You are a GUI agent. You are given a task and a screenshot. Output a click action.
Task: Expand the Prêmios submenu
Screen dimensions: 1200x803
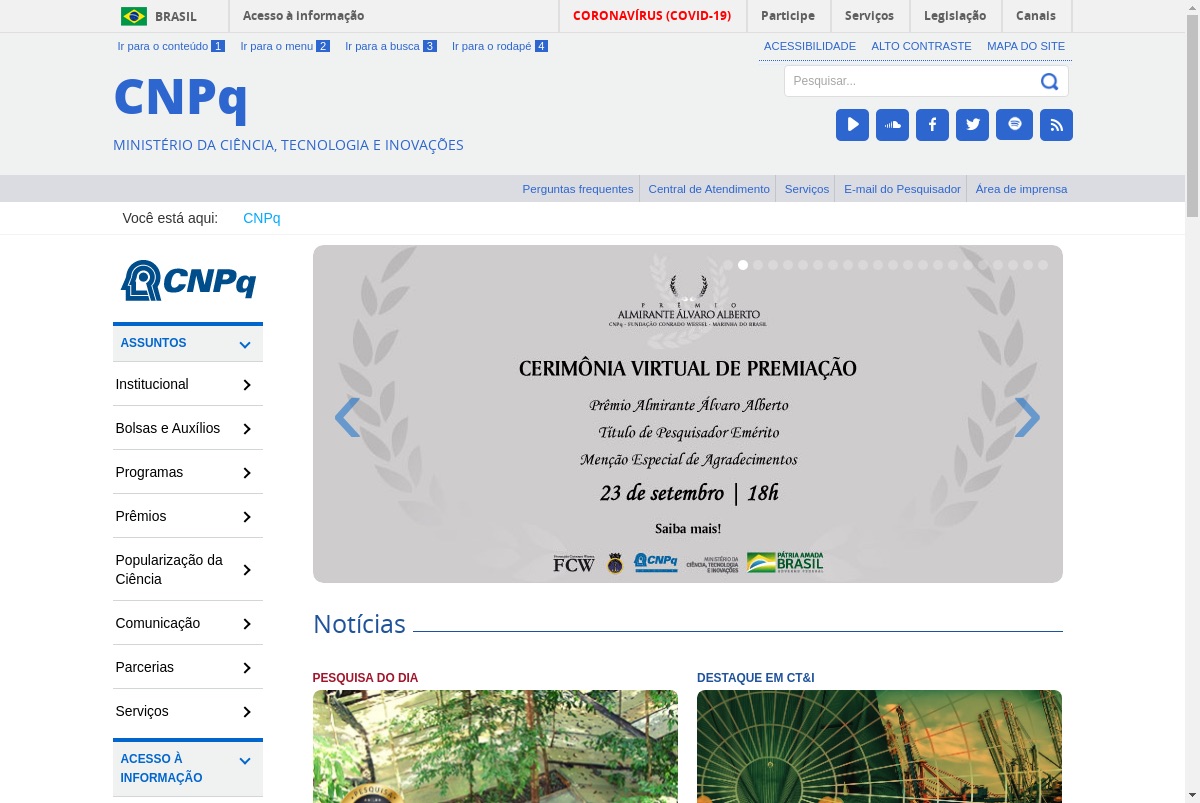188,516
